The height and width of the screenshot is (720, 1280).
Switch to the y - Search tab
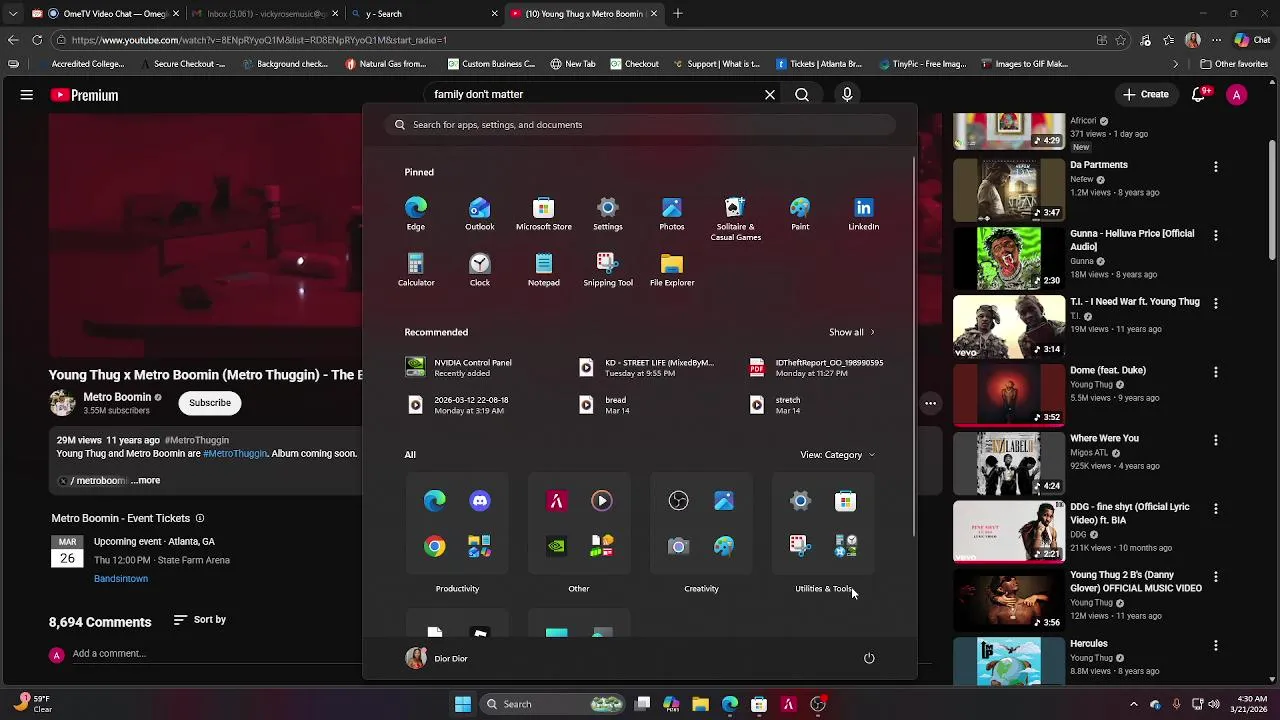[x=425, y=14]
